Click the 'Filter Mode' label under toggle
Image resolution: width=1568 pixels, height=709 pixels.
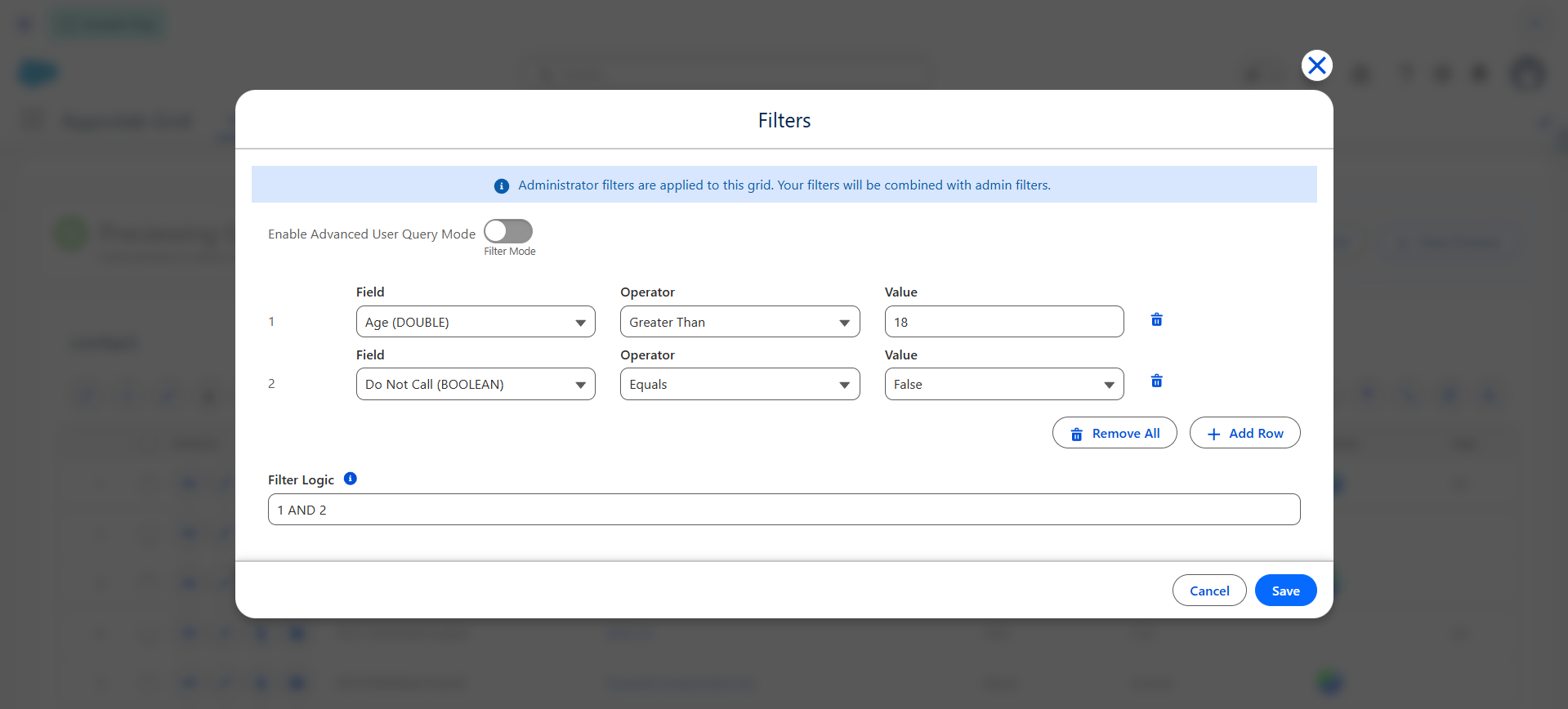coord(510,252)
